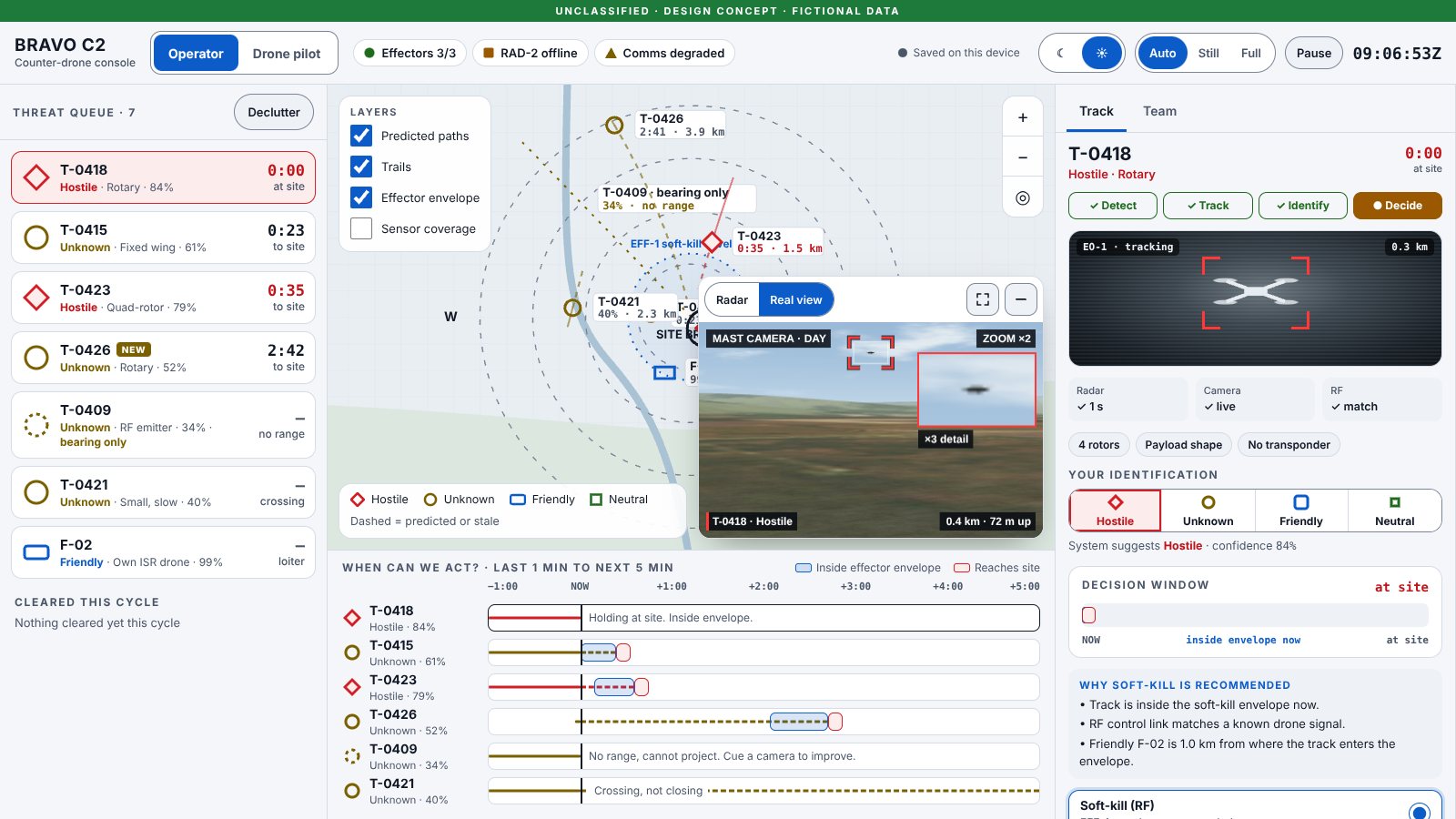1456x819 pixels.
Task: Select Friendly square identification option
Action: coord(1300,511)
